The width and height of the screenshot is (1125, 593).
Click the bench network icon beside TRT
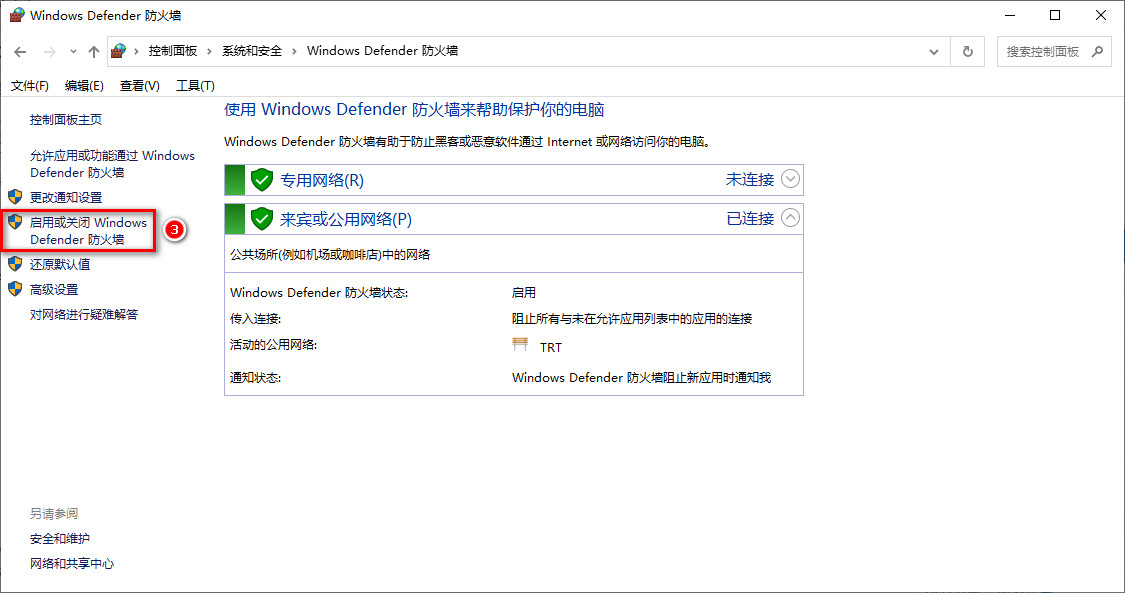(x=520, y=345)
